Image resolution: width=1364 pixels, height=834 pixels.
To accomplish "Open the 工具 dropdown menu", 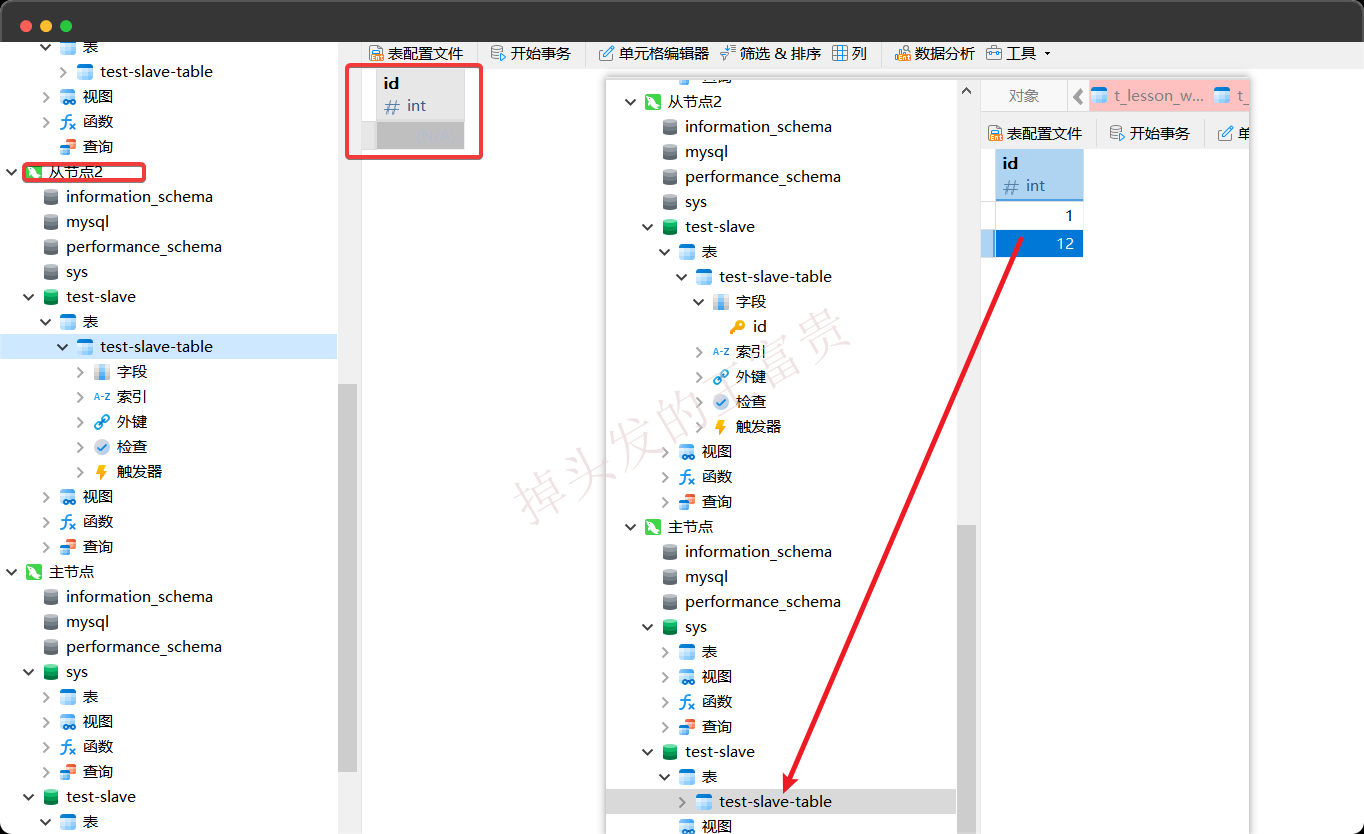I will coord(1019,53).
